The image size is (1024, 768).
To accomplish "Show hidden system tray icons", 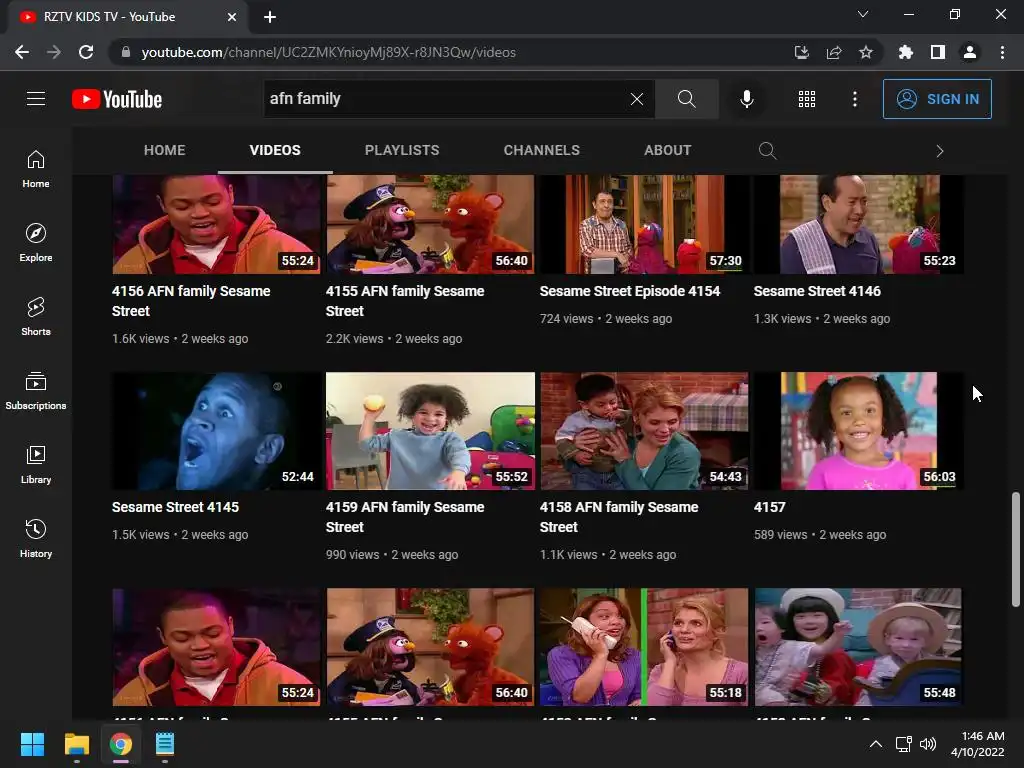I will [876, 744].
